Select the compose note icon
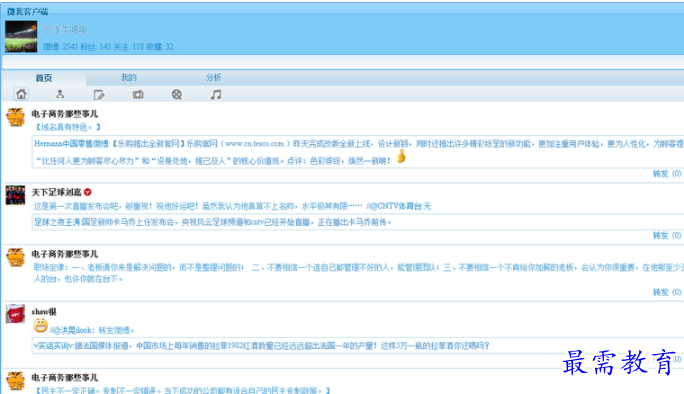Viewport: 684px width, 394px height. (x=99, y=94)
